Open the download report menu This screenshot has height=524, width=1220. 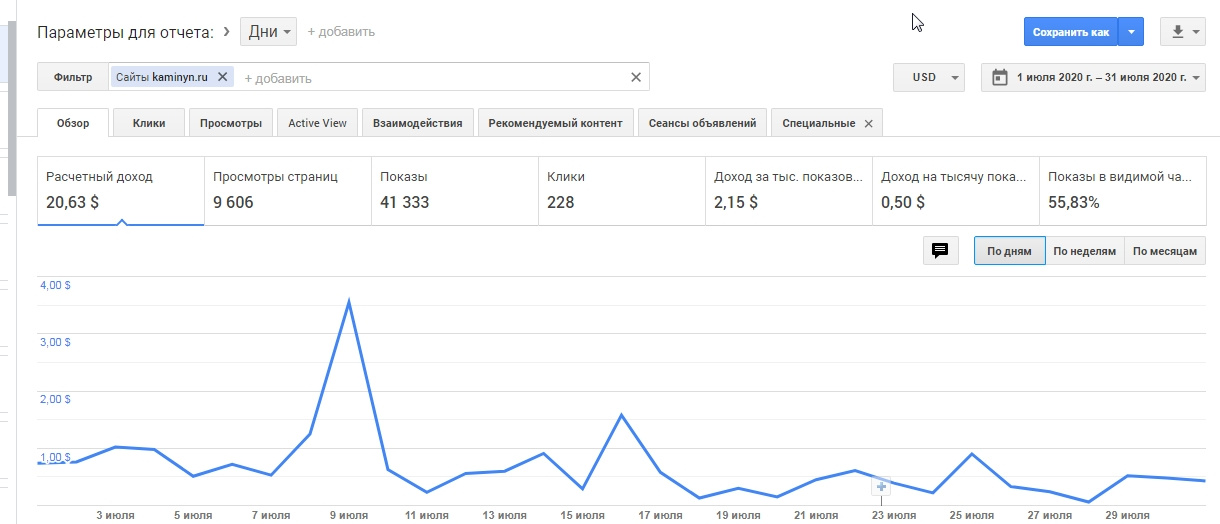(x=1184, y=32)
